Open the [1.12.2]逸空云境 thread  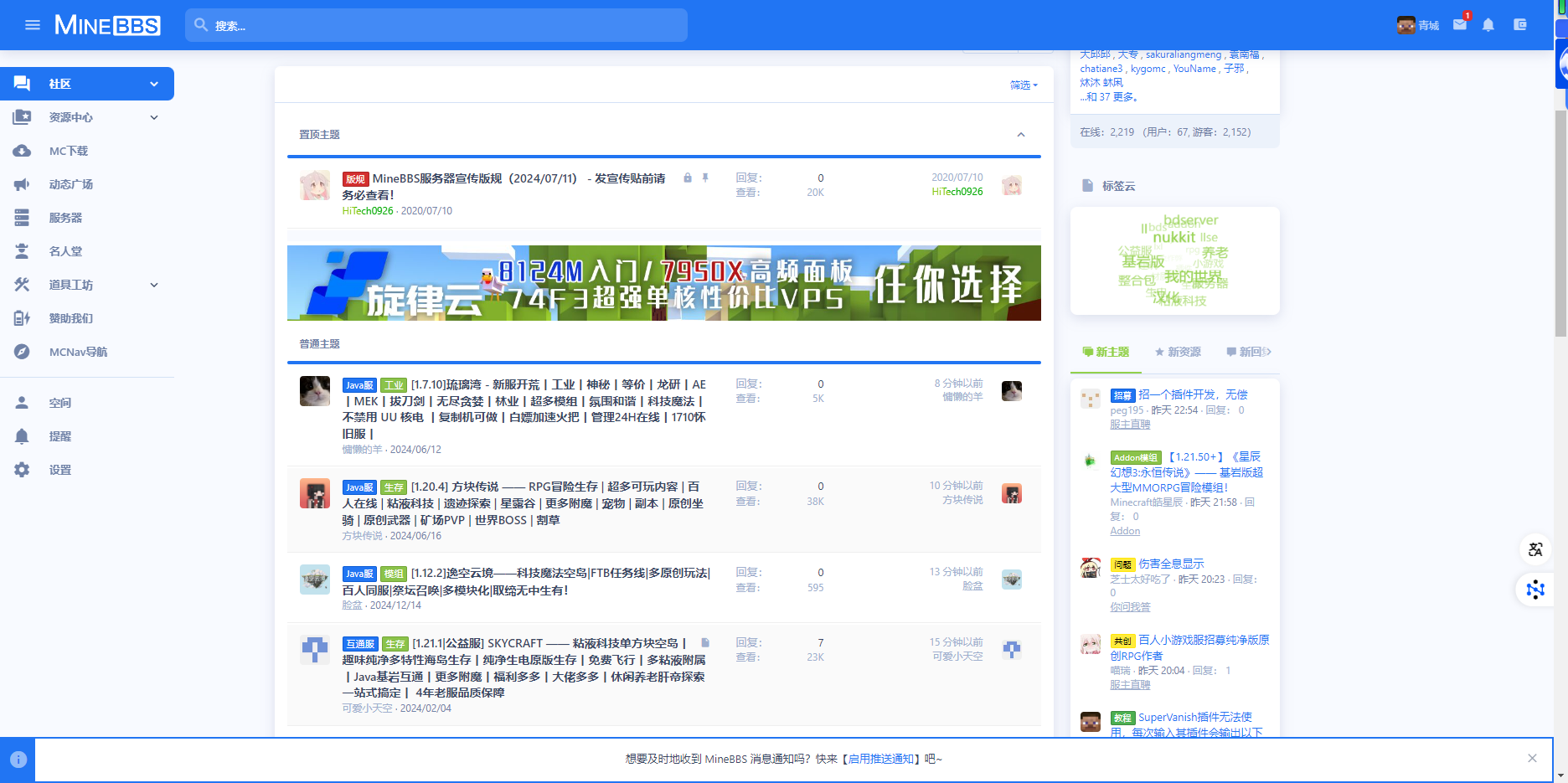(526, 581)
